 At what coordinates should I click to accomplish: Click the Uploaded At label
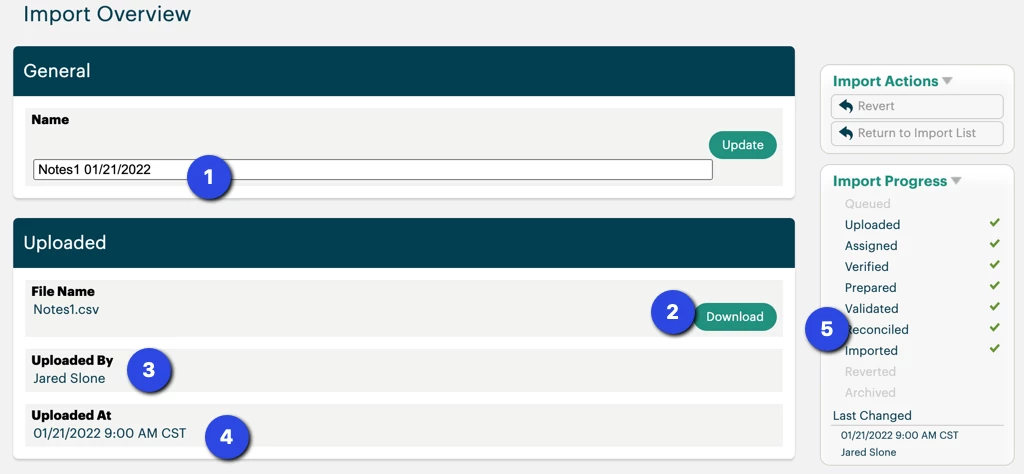tap(71, 415)
